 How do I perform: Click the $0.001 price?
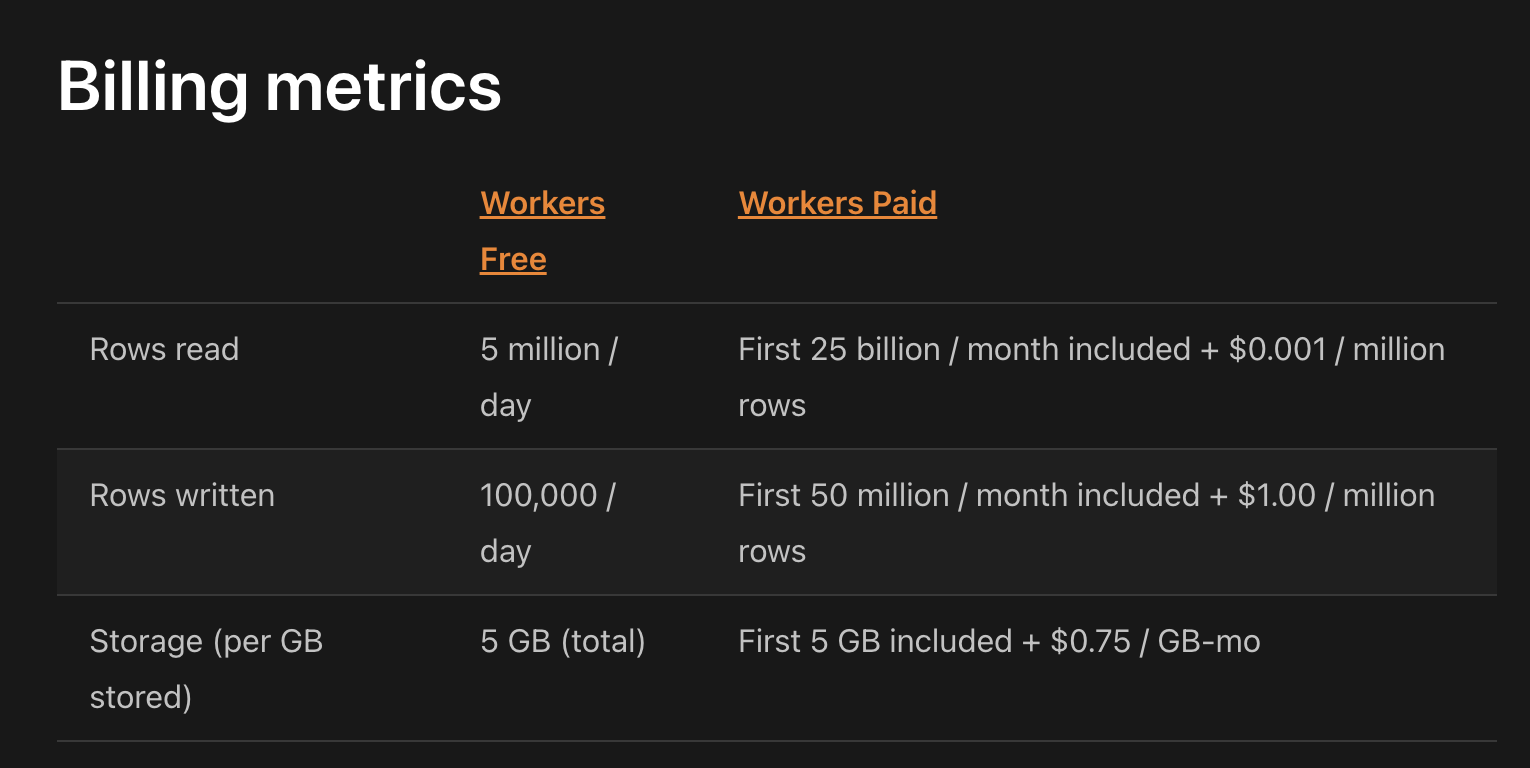pos(1277,350)
